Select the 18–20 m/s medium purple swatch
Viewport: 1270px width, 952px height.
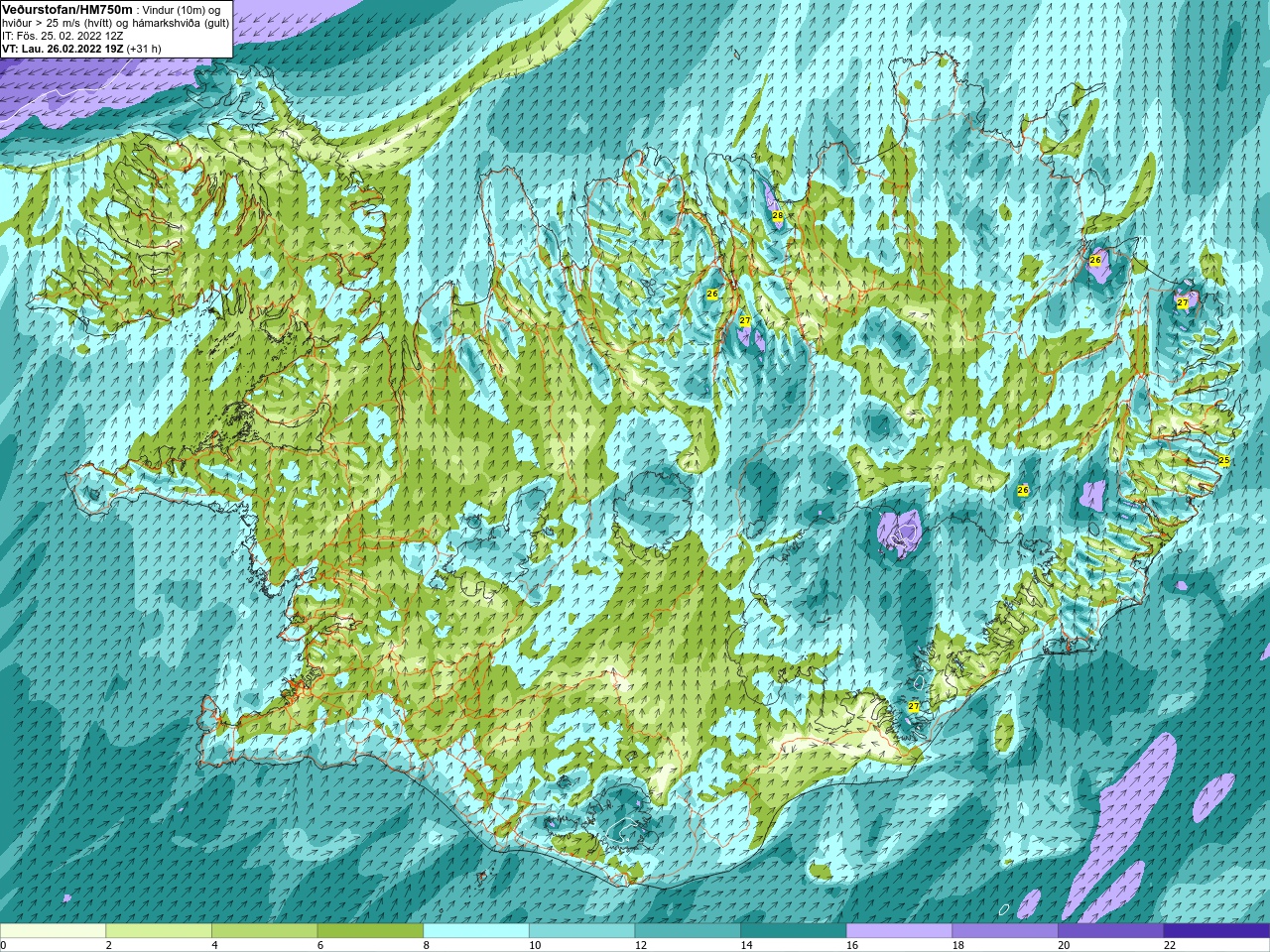pyautogui.click(x=1005, y=930)
